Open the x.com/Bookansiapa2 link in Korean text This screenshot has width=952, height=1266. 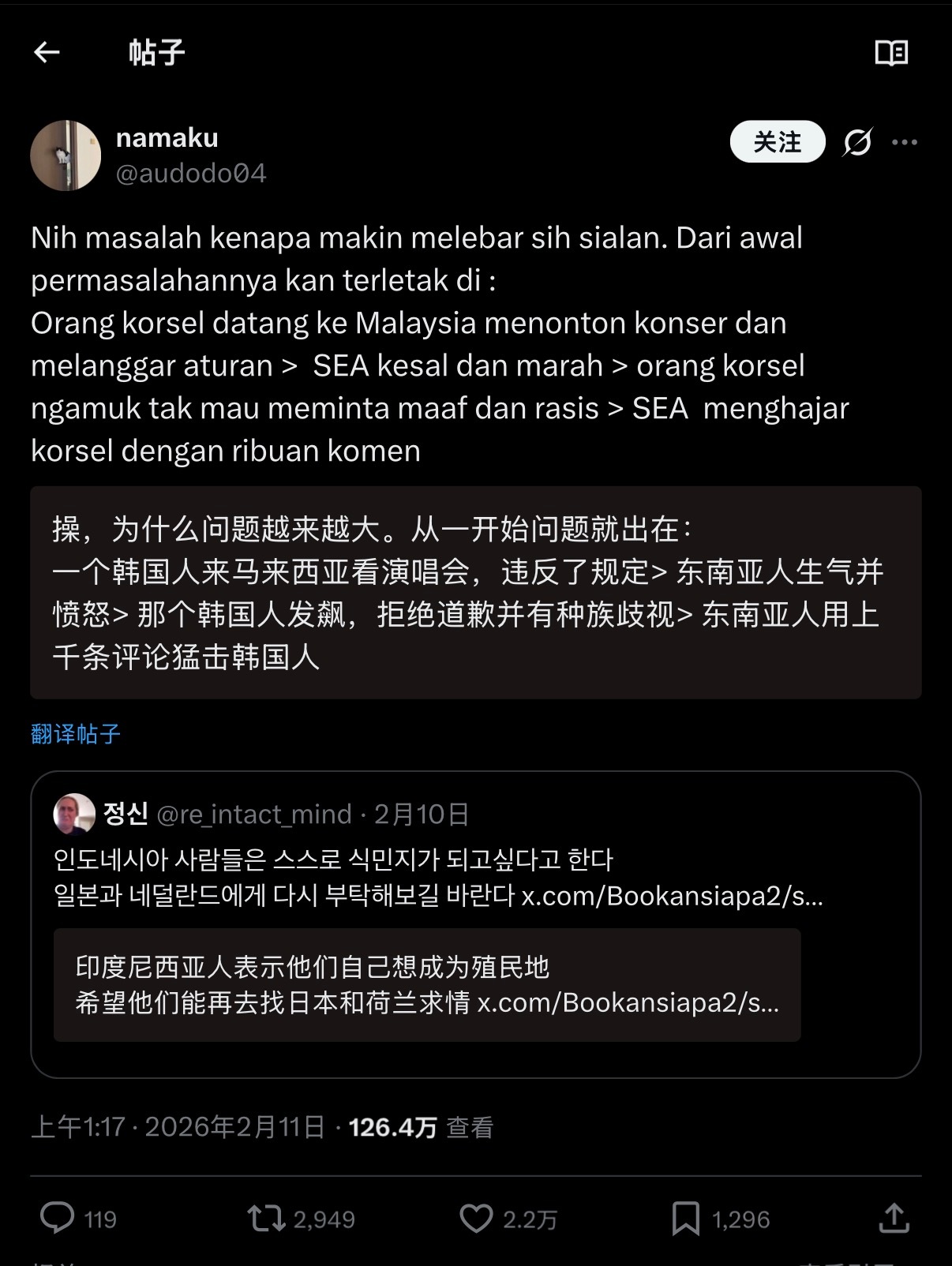click(x=673, y=896)
